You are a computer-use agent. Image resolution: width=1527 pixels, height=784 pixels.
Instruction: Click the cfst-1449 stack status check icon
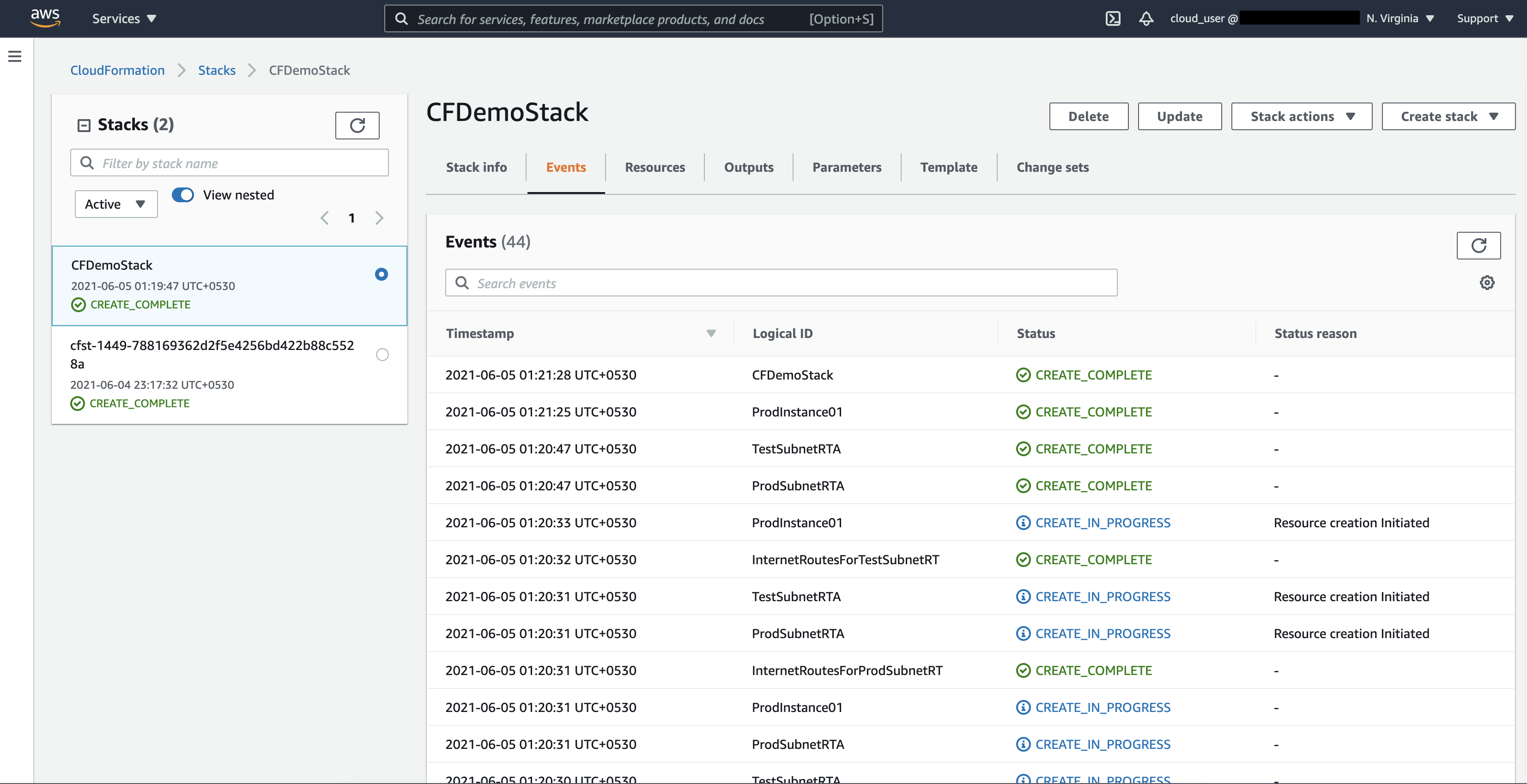pyautogui.click(x=78, y=404)
